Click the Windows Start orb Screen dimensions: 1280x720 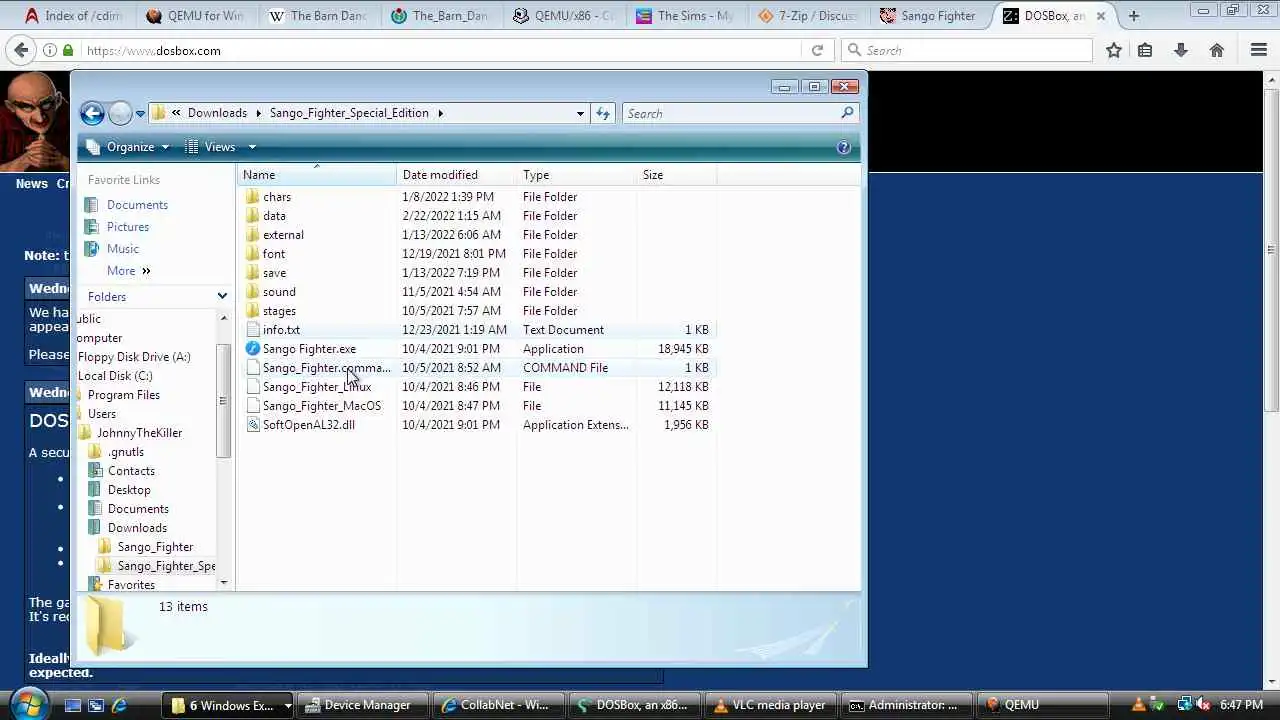(28, 704)
